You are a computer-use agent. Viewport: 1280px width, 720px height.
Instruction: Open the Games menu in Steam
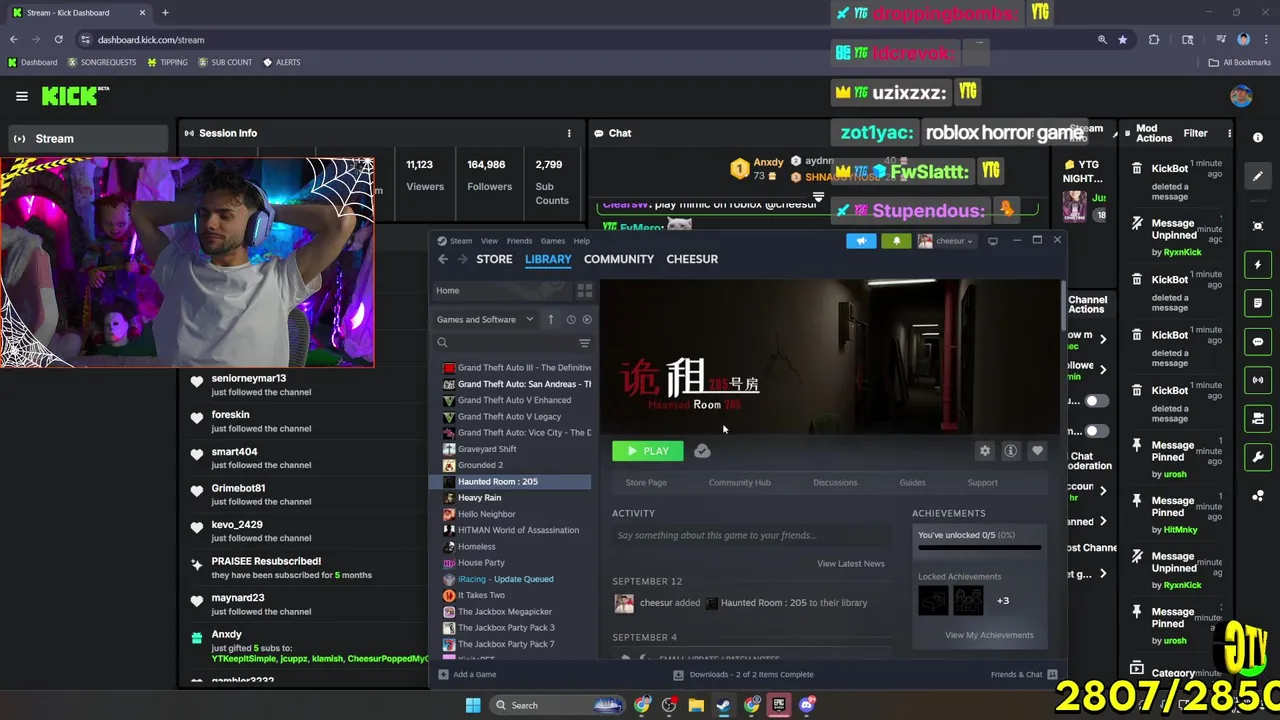553,241
